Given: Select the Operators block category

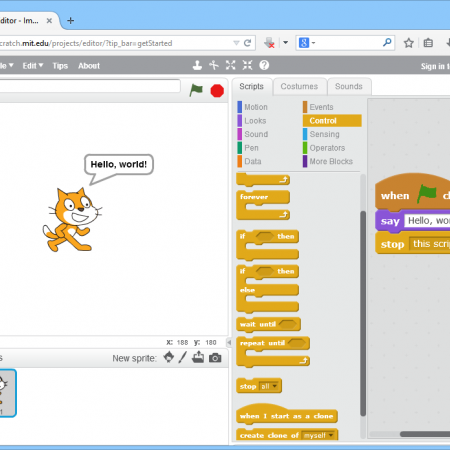Looking at the screenshot, I should (x=327, y=148).
